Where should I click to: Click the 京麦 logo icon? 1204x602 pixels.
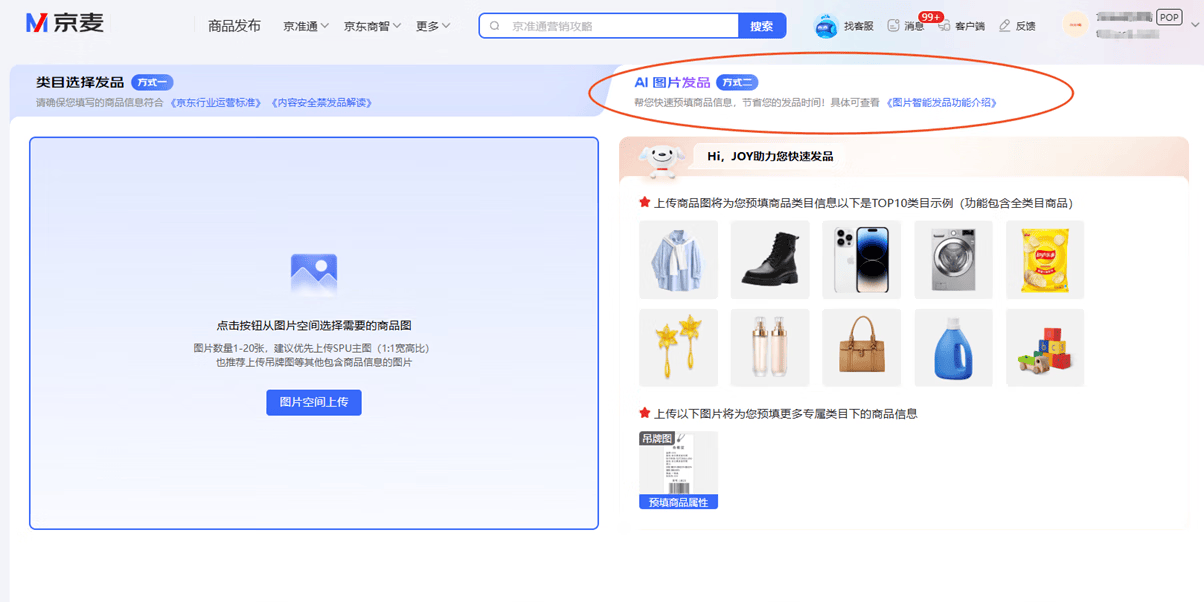click(37, 24)
